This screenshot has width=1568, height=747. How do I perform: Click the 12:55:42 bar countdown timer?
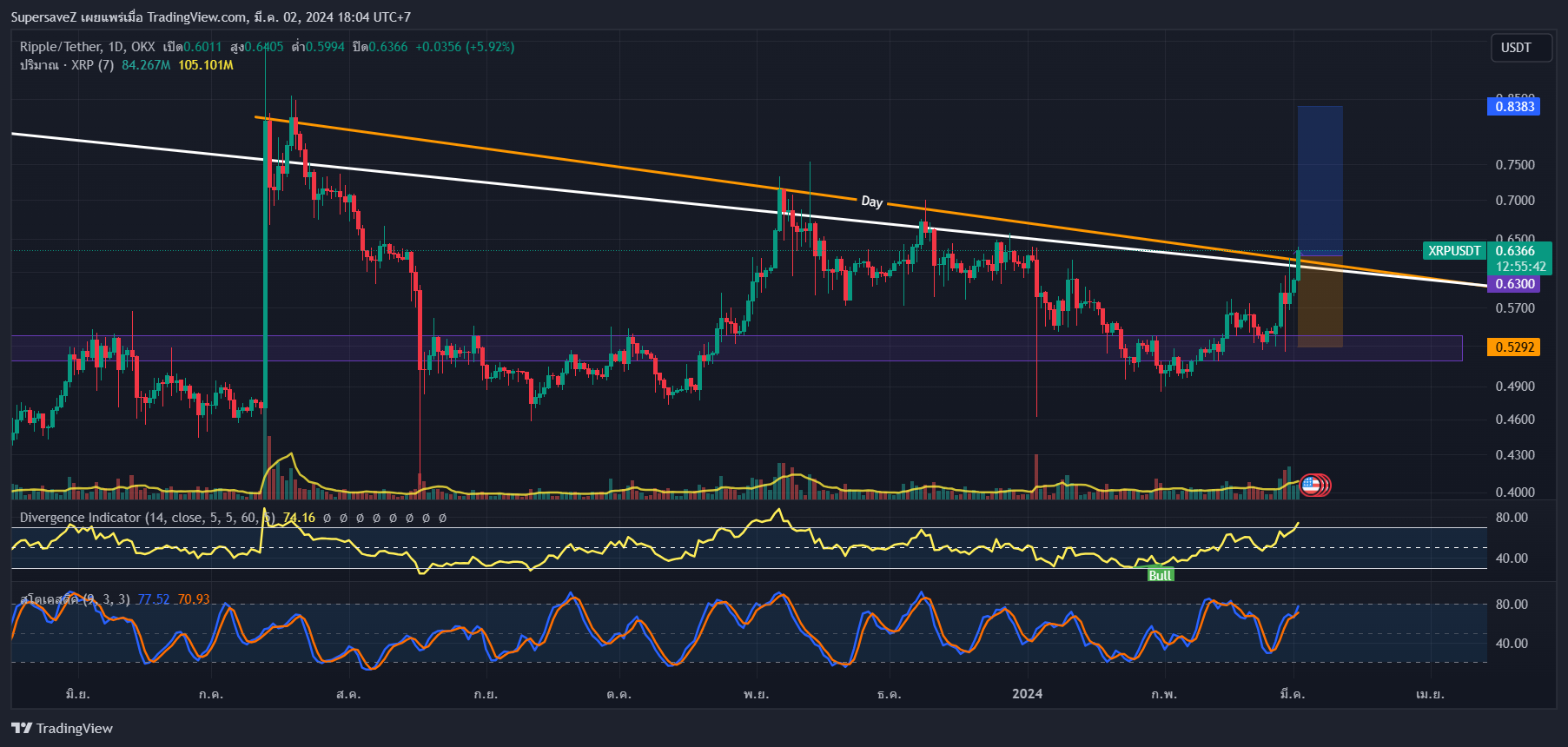click(x=1520, y=267)
